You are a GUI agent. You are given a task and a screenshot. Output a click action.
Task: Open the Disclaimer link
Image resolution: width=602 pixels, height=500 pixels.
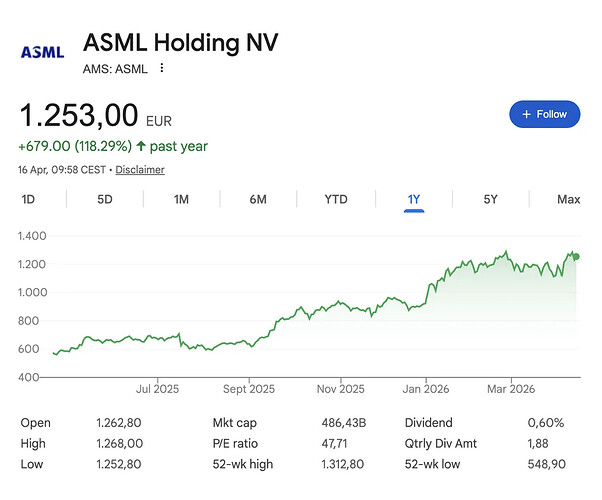point(140,170)
